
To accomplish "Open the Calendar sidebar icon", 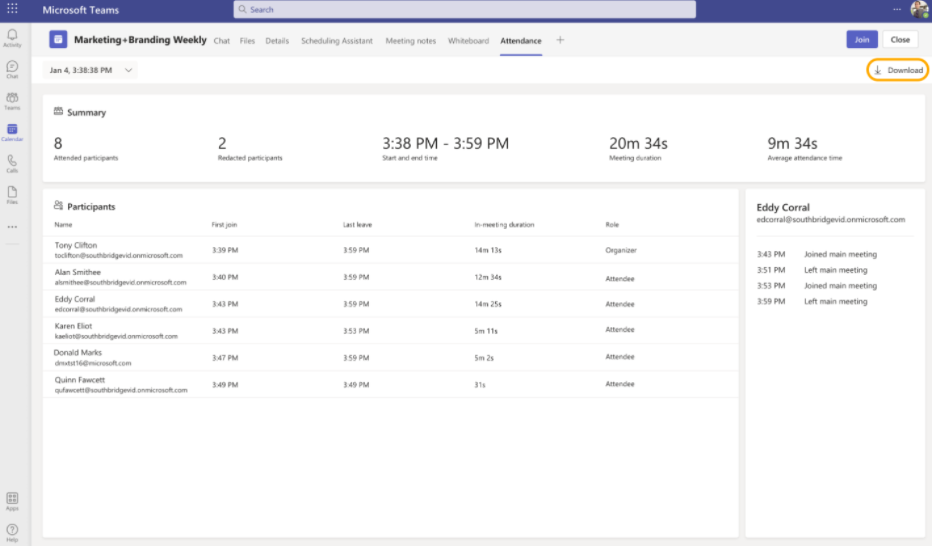I will tap(12, 132).
